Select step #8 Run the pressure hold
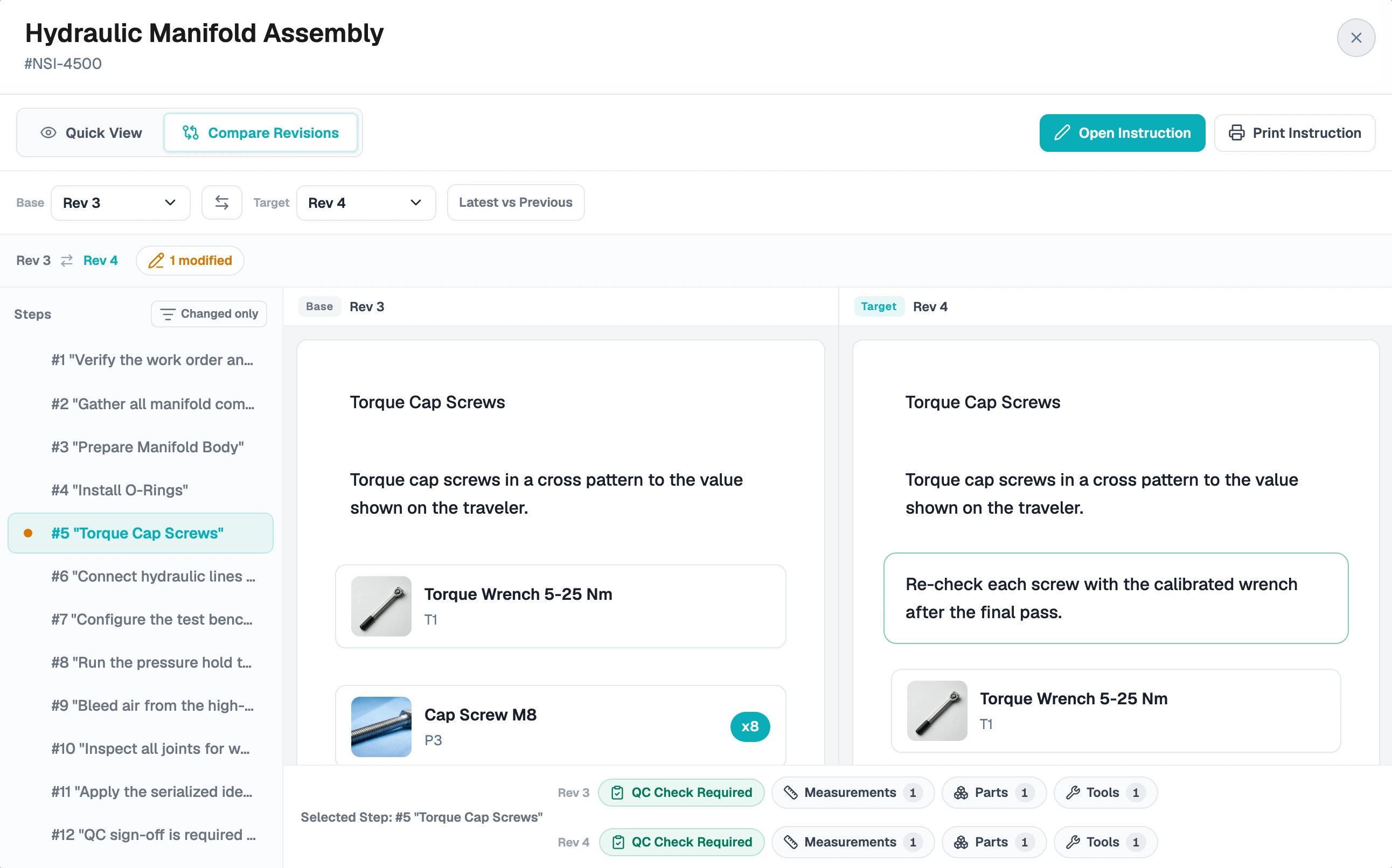 [140, 662]
